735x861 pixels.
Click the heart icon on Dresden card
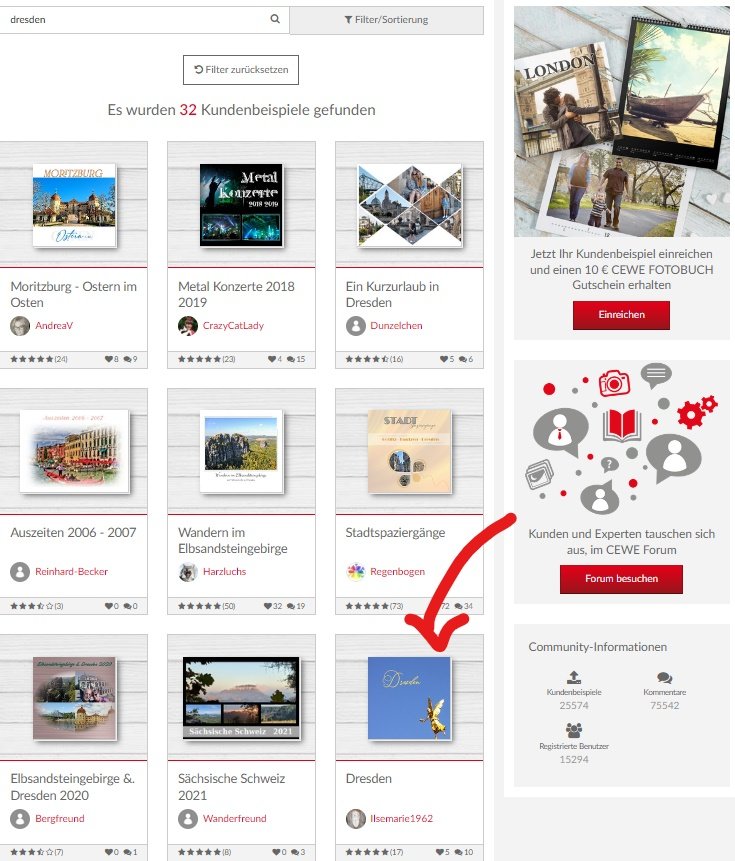440,852
